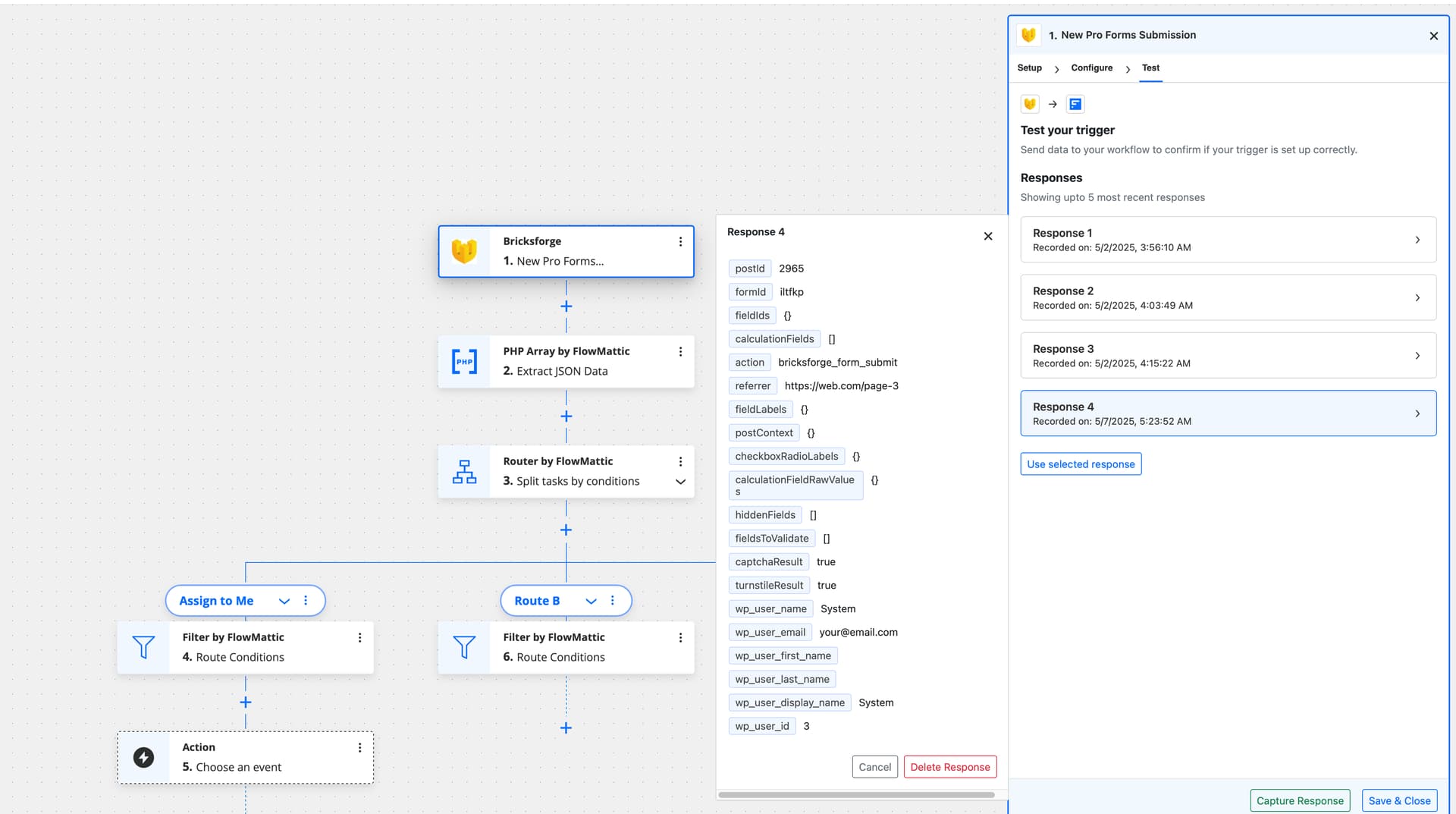Click the Bricksforge shield icon on step 1 node
The width and height of the screenshot is (1456, 814).
(x=464, y=251)
